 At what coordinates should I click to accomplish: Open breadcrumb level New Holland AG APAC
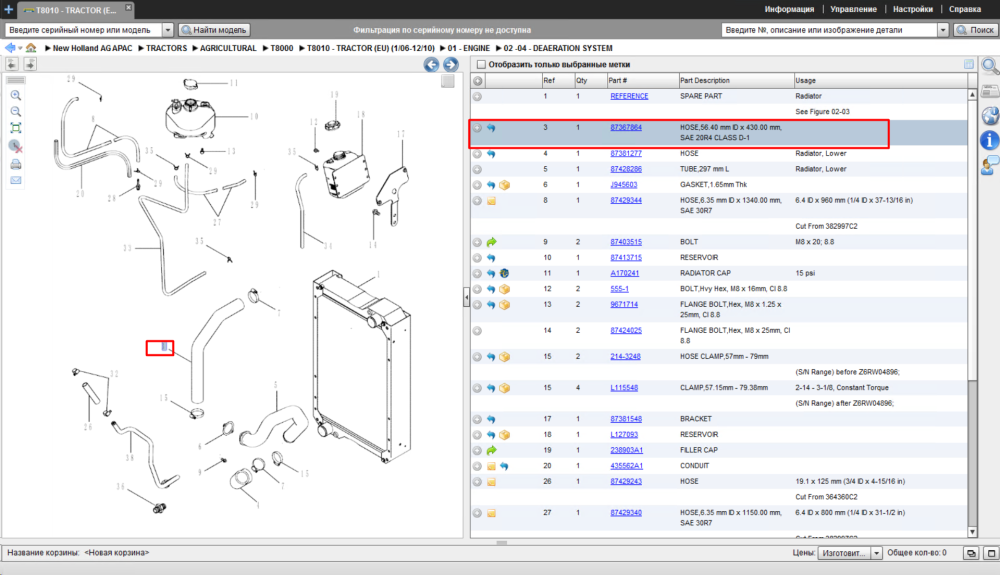point(92,48)
